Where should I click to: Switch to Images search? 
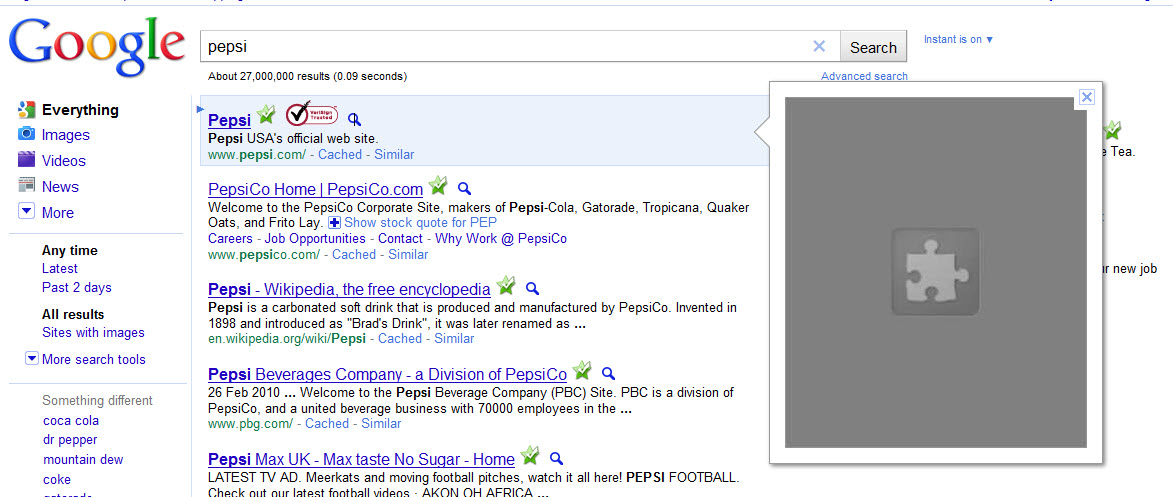(65, 135)
